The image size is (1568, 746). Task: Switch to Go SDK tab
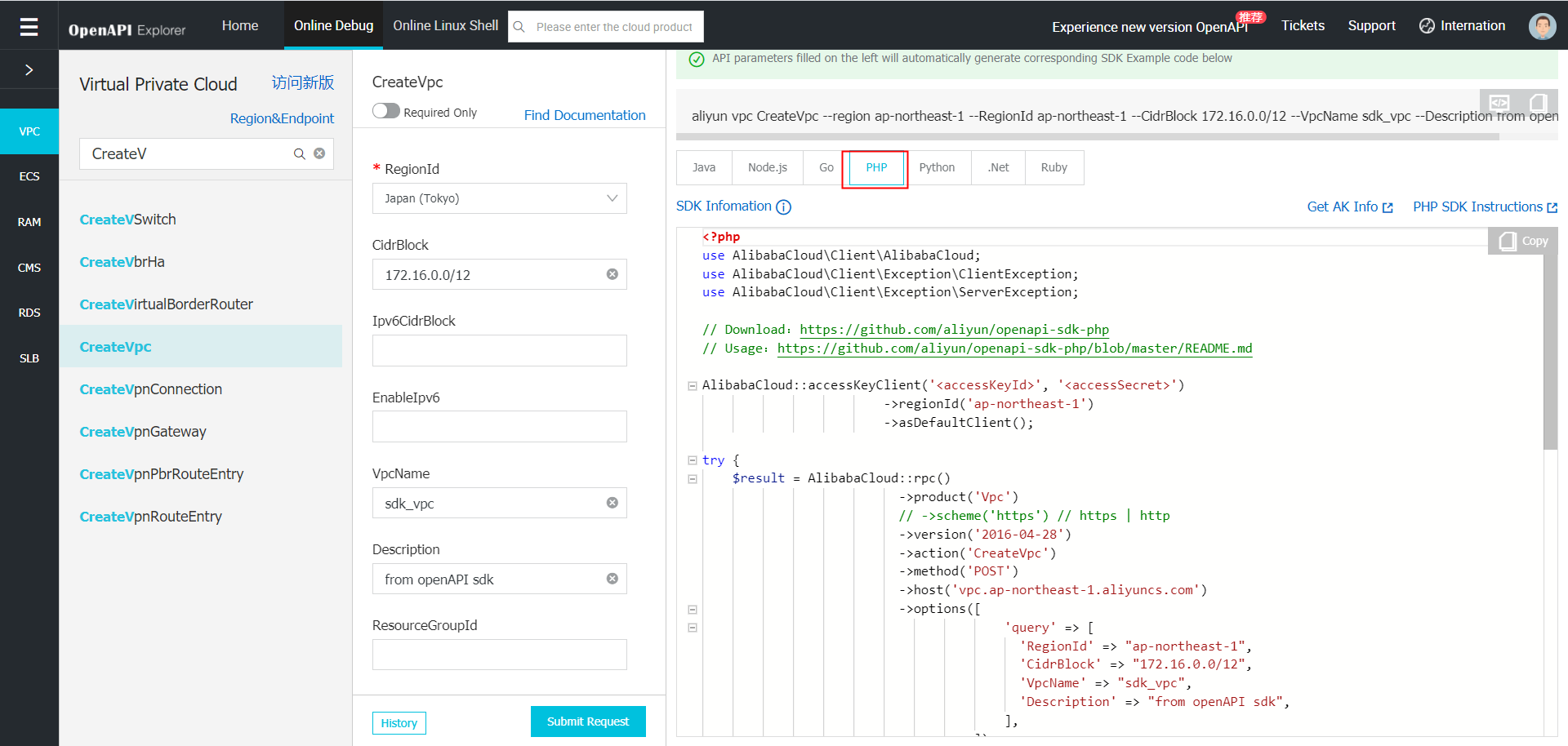pyautogui.click(x=826, y=167)
